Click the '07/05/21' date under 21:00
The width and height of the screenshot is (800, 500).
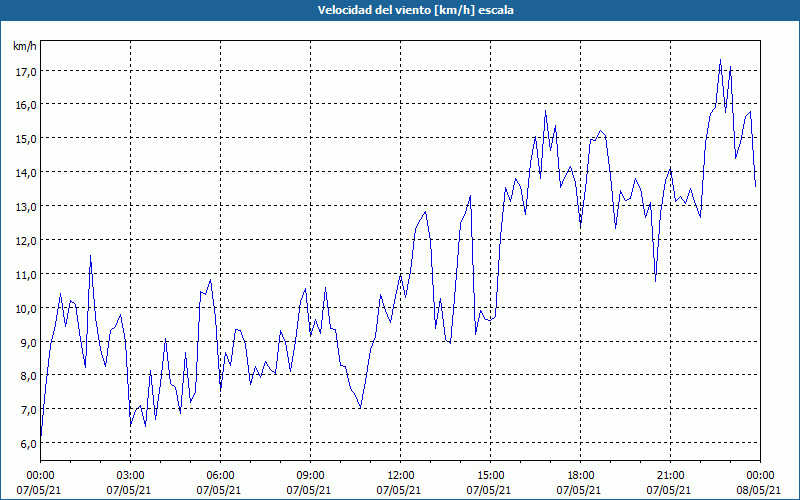(x=669, y=490)
